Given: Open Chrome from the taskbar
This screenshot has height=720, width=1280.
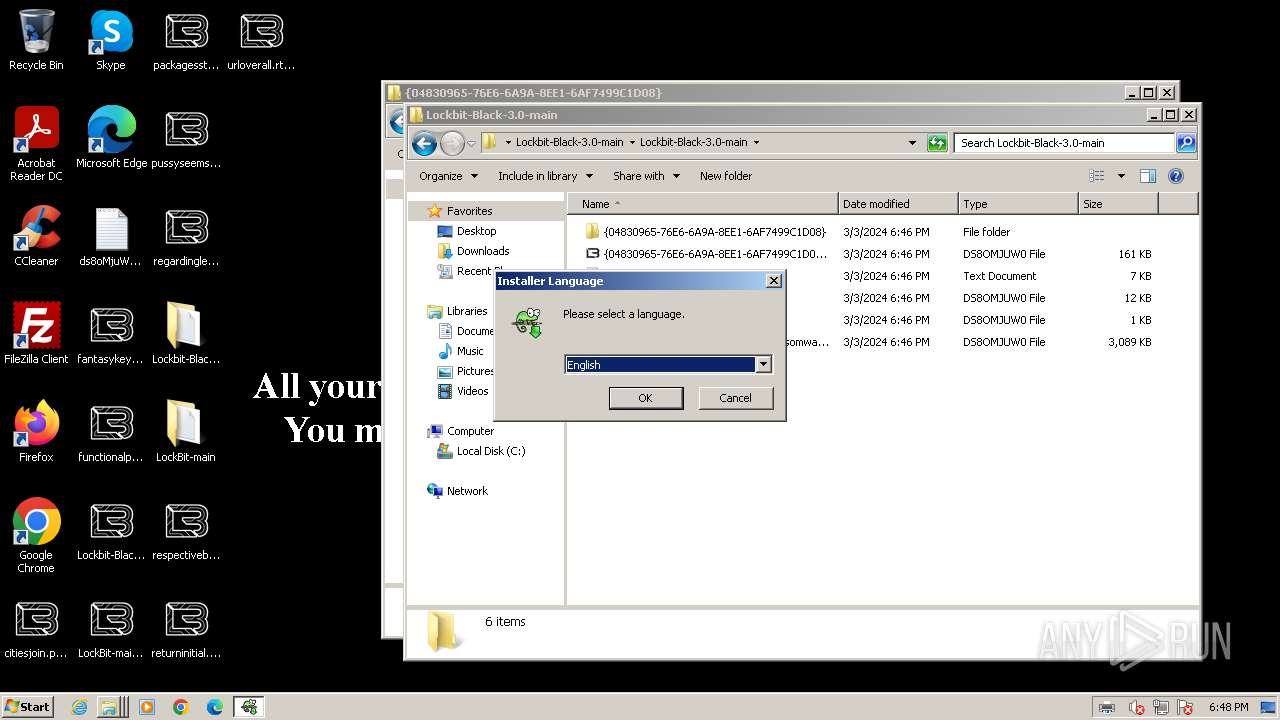Looking at the screenshot, I should (181, 707).
